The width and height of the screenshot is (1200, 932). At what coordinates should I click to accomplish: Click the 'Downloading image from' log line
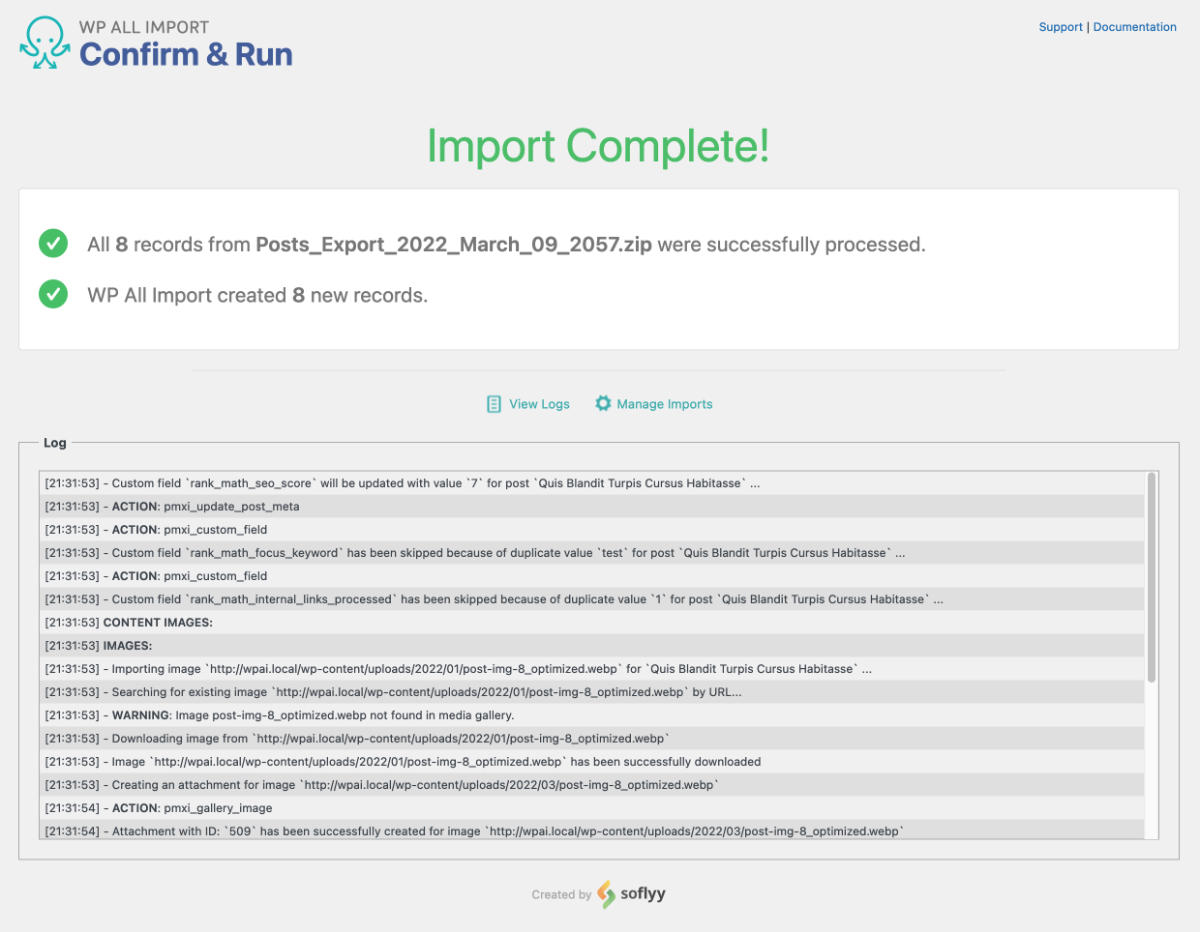click(x=592, y=738)
